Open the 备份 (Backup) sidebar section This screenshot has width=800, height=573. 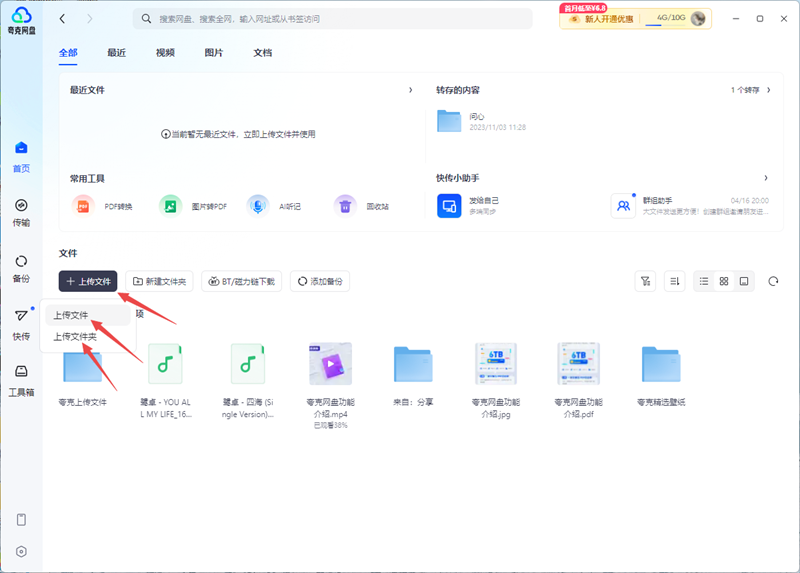[x=21, y=267]
